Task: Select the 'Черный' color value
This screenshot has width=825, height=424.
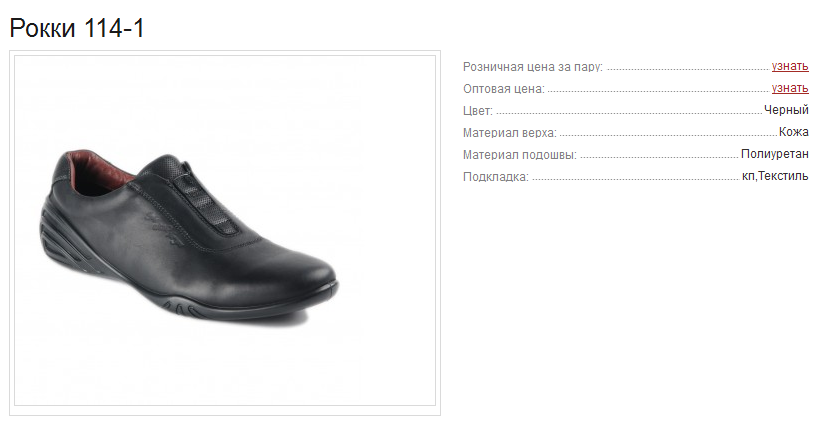Action: coord(786,110)
